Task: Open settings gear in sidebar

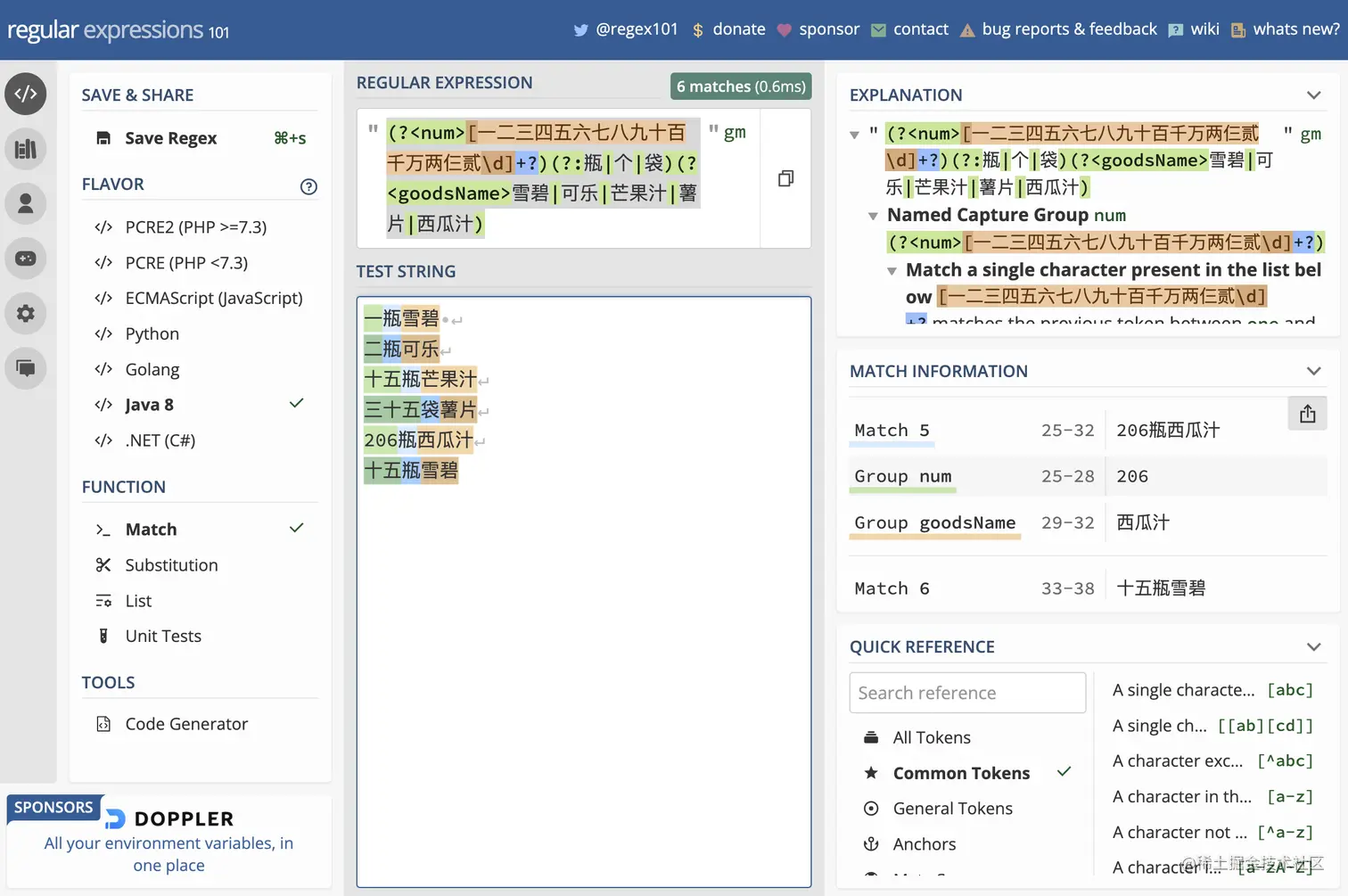Action: point(26,313)
